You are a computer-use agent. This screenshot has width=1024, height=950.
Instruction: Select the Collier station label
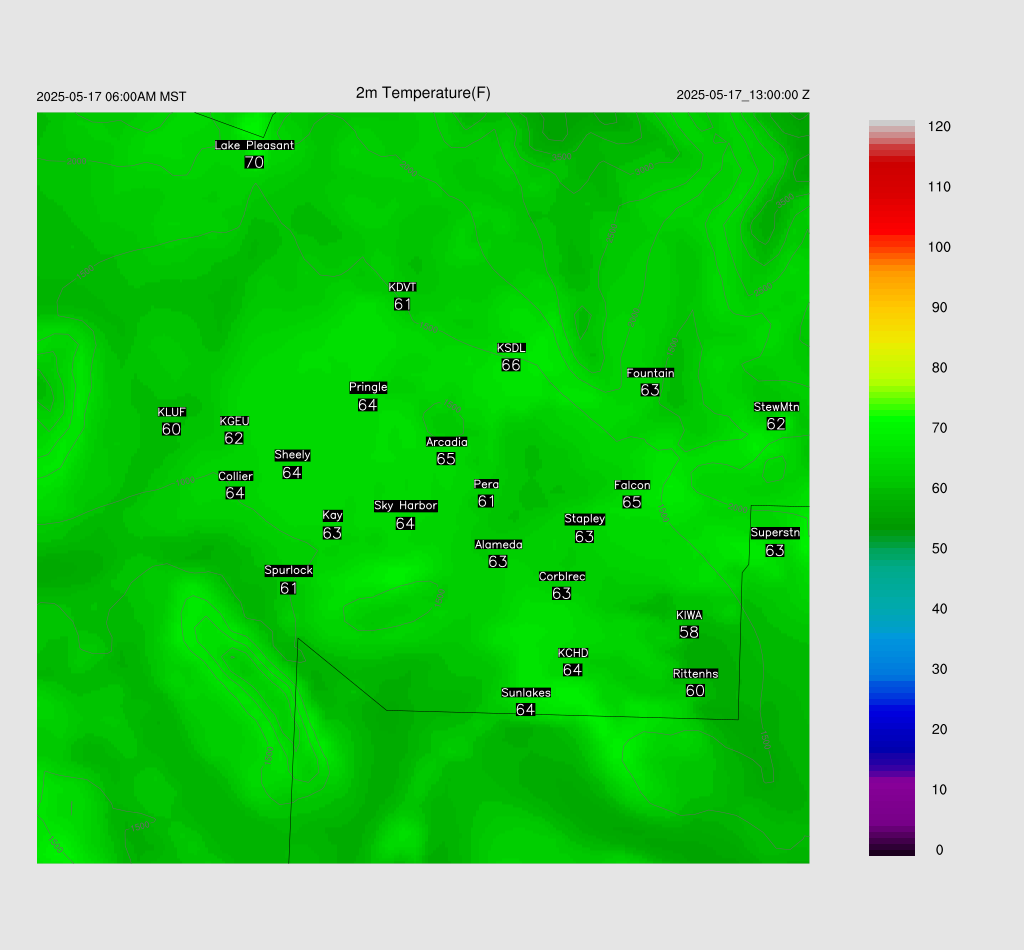click(236, 476)
